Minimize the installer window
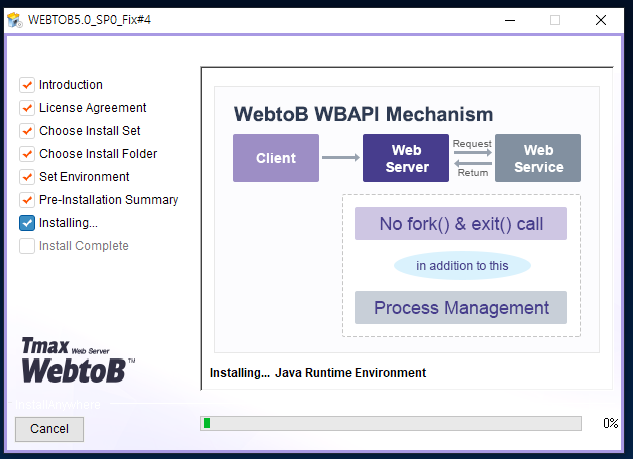This screenshot has width=633, height=459. click(510, 20)
